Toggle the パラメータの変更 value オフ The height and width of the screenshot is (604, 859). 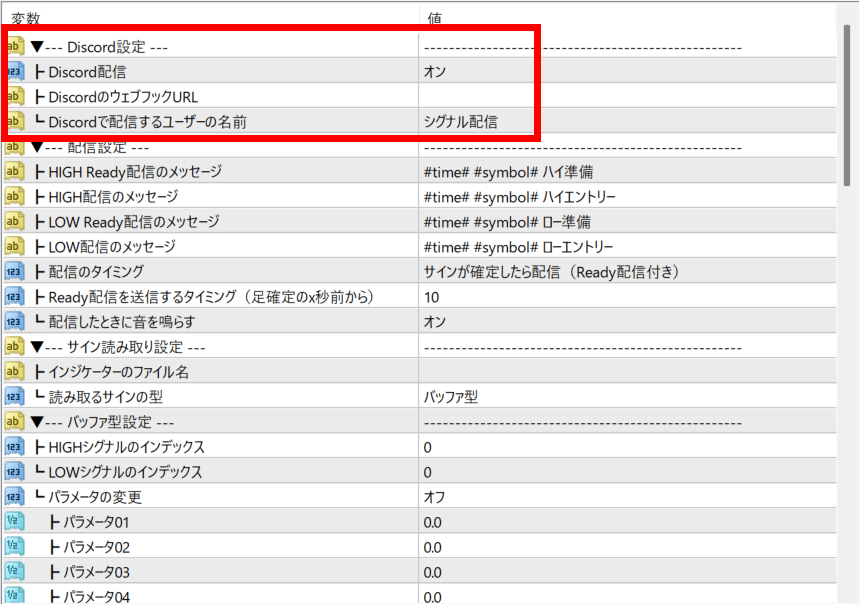pyautogui.click(x=435, y=497)
